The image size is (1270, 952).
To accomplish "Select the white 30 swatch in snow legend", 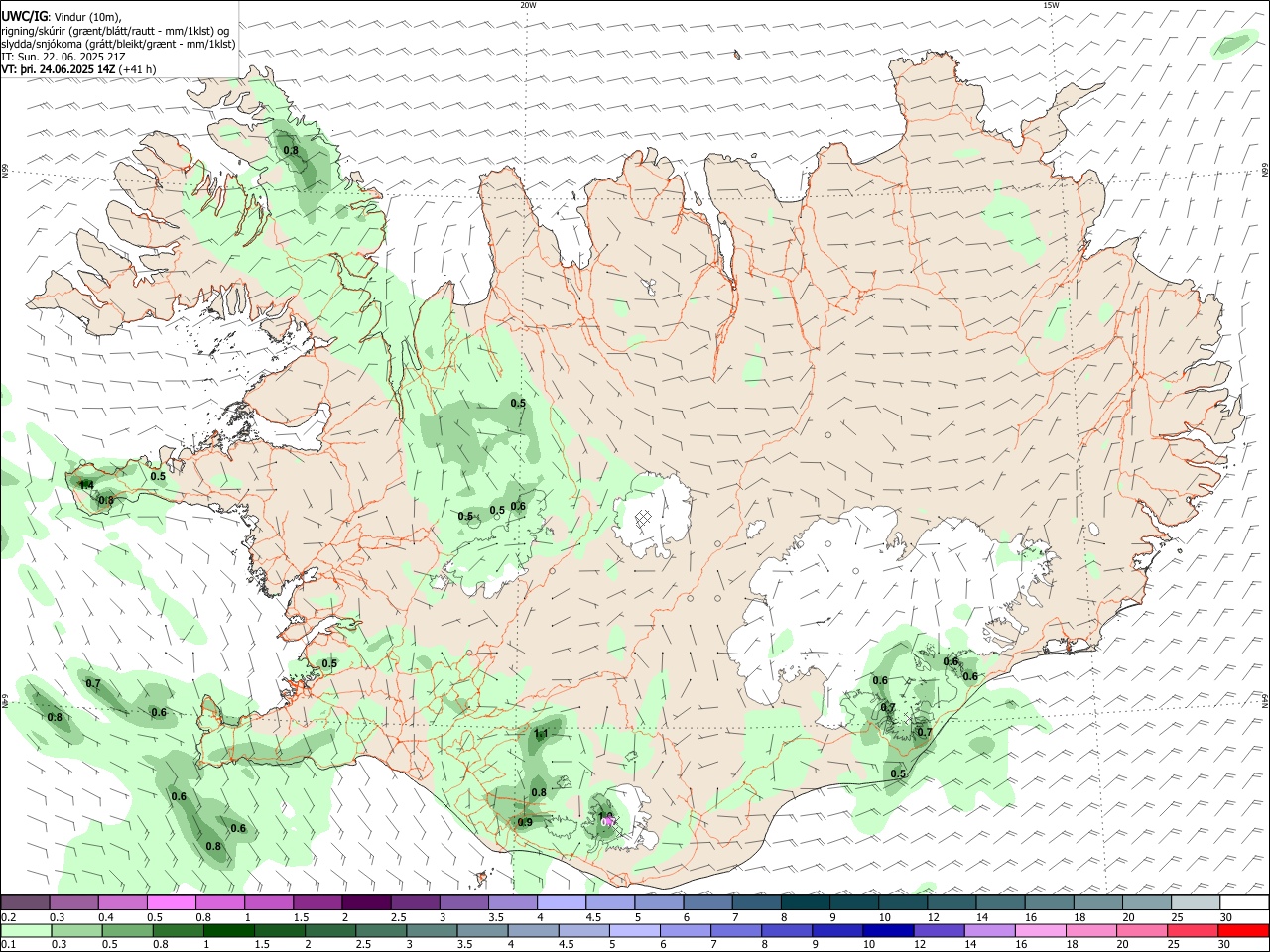I will click(x=1245, y=903).
